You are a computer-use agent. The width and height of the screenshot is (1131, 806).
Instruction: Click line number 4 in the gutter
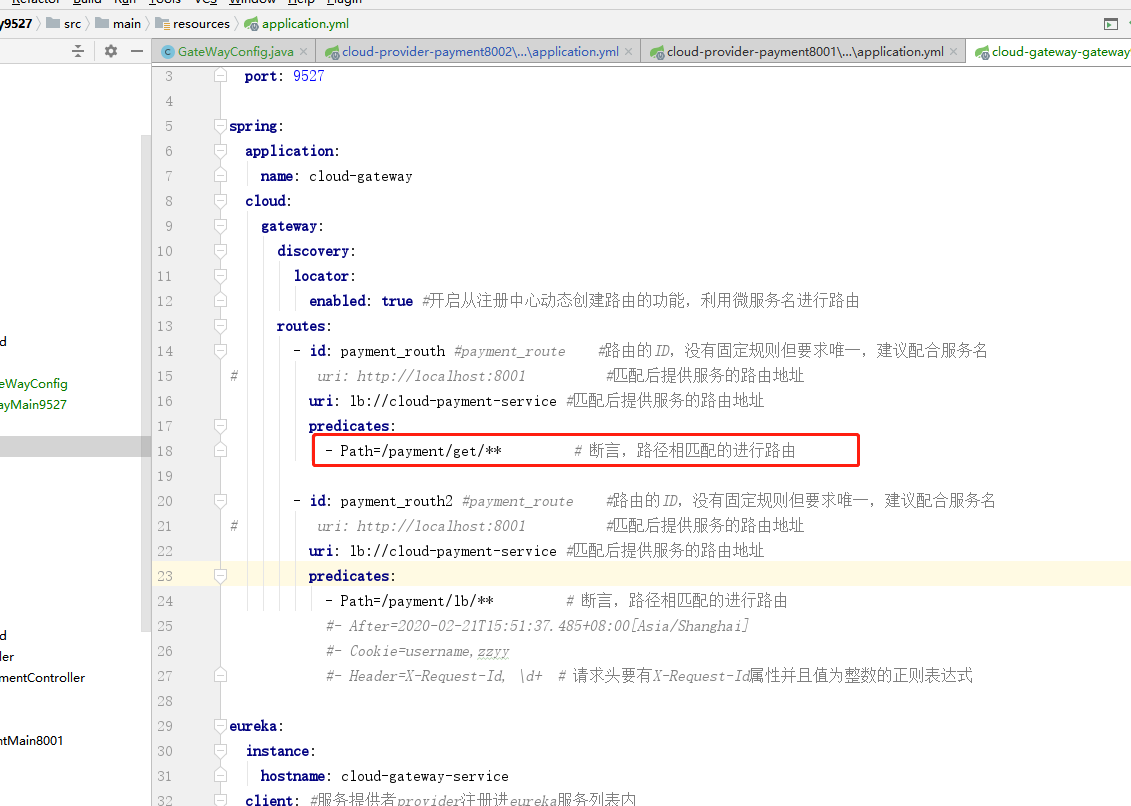pyautogui.click(x=170, y=101)
